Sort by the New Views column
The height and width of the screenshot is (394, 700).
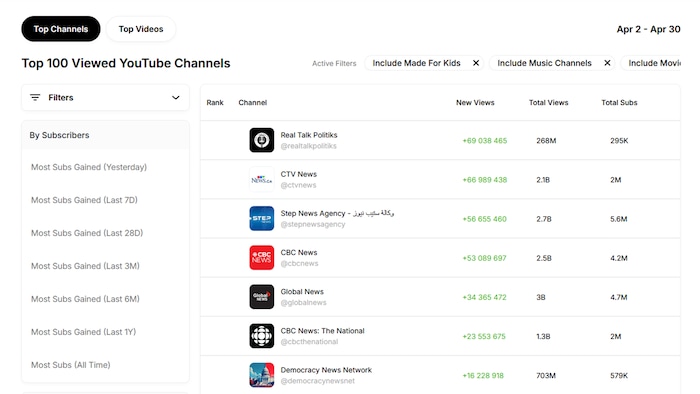click(x=475, y=103)
